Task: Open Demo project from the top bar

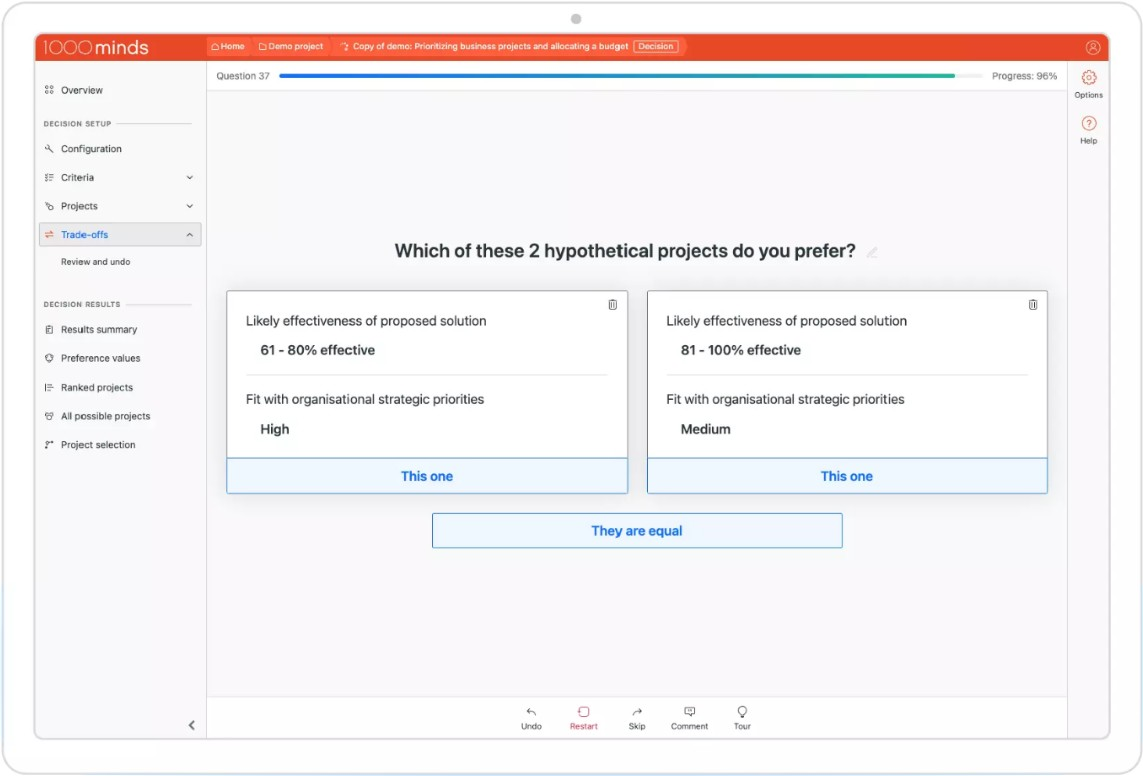Action: point(290,45)
